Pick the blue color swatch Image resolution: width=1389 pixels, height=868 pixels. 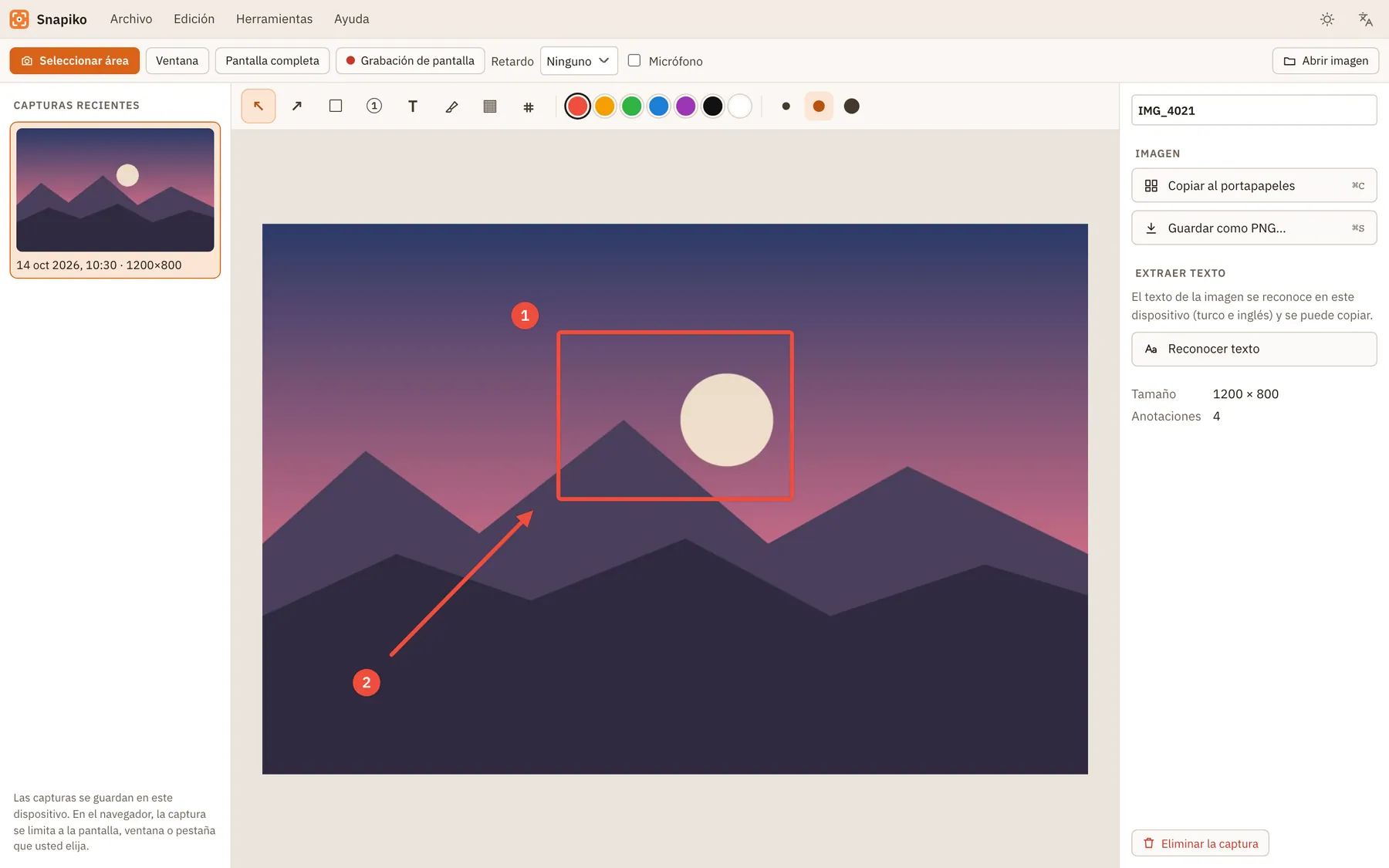click(x=659, y=106)
